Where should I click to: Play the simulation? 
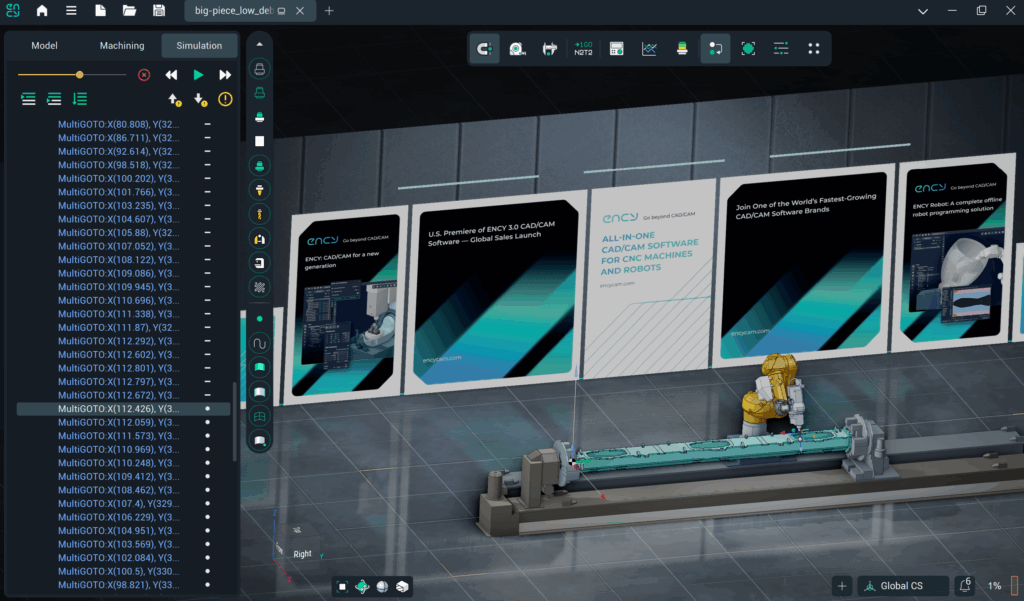click(198, 75)
